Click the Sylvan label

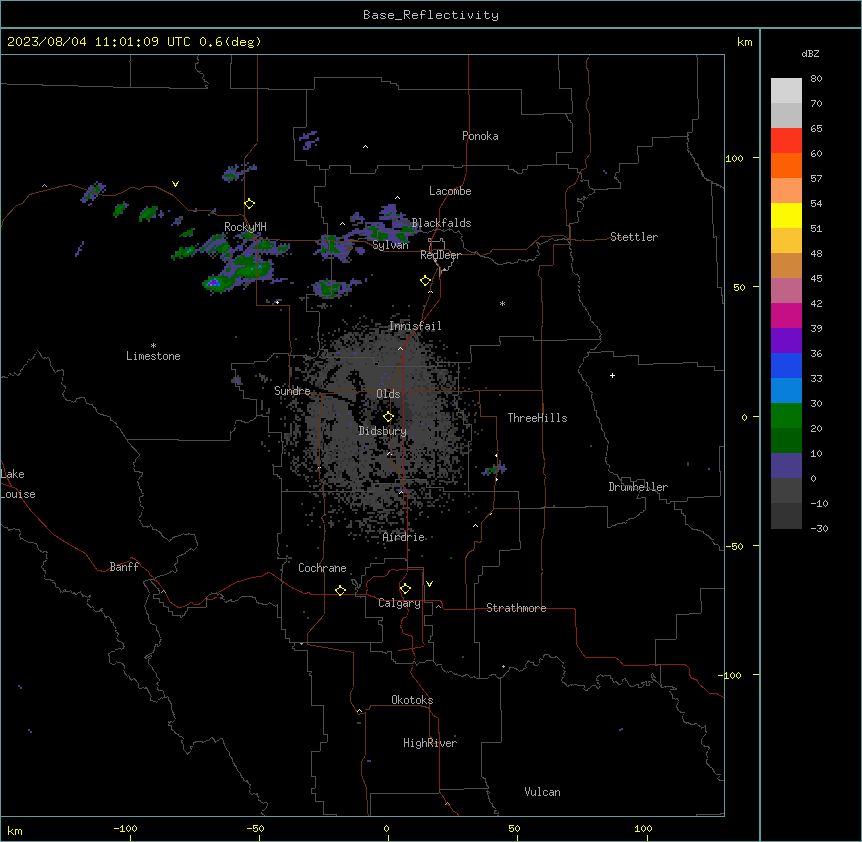(x=390, y=245)
